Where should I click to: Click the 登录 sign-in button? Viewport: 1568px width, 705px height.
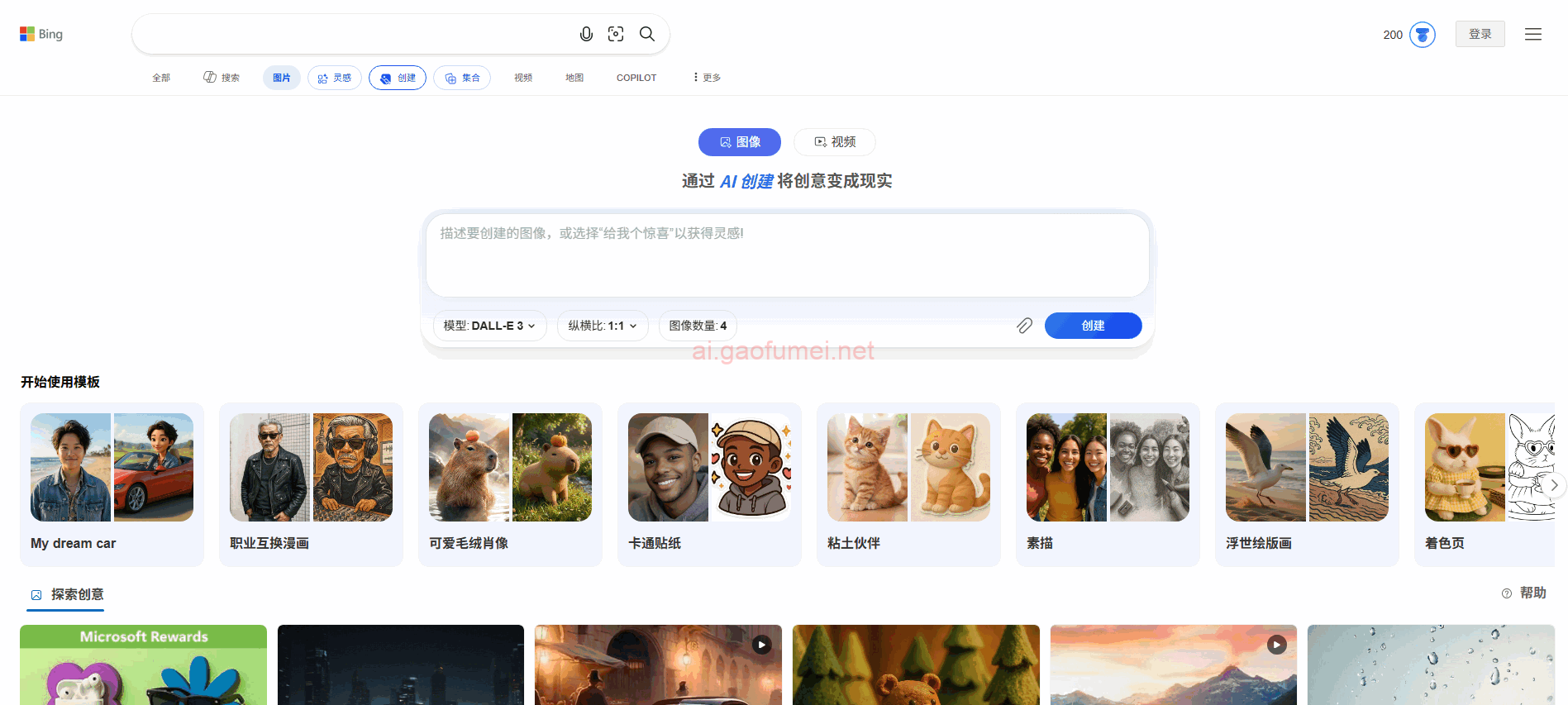(x=1480, y=34)
